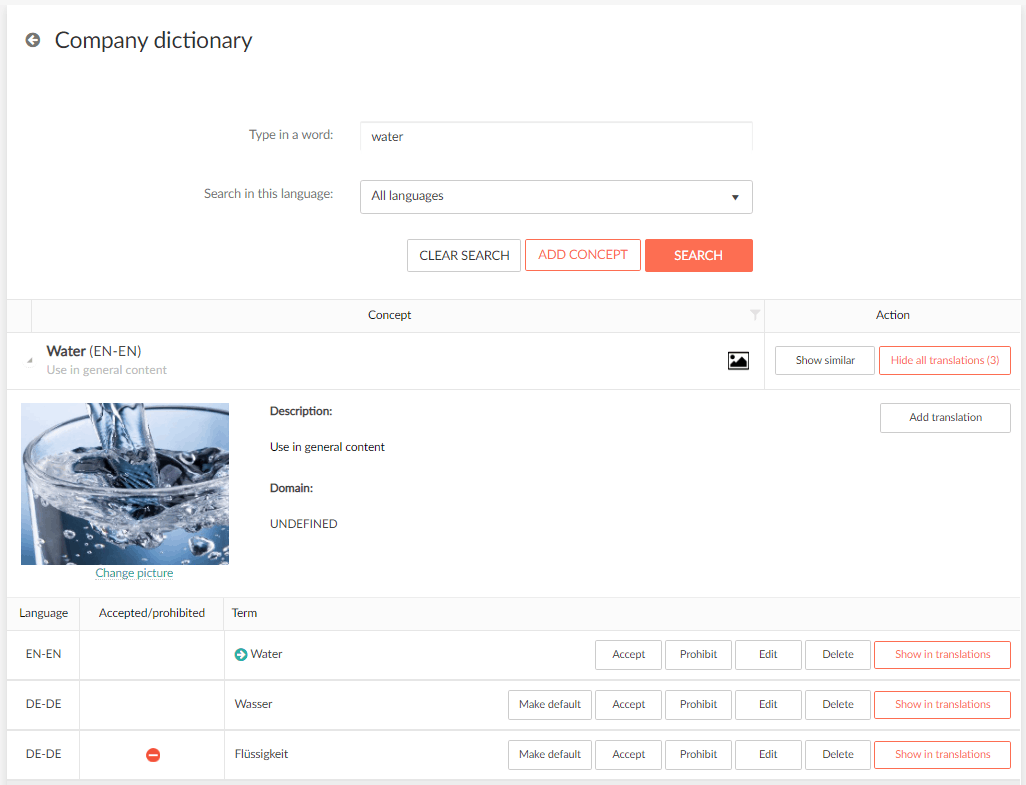Accept the Flüssigkeit term

click(628, 754)
